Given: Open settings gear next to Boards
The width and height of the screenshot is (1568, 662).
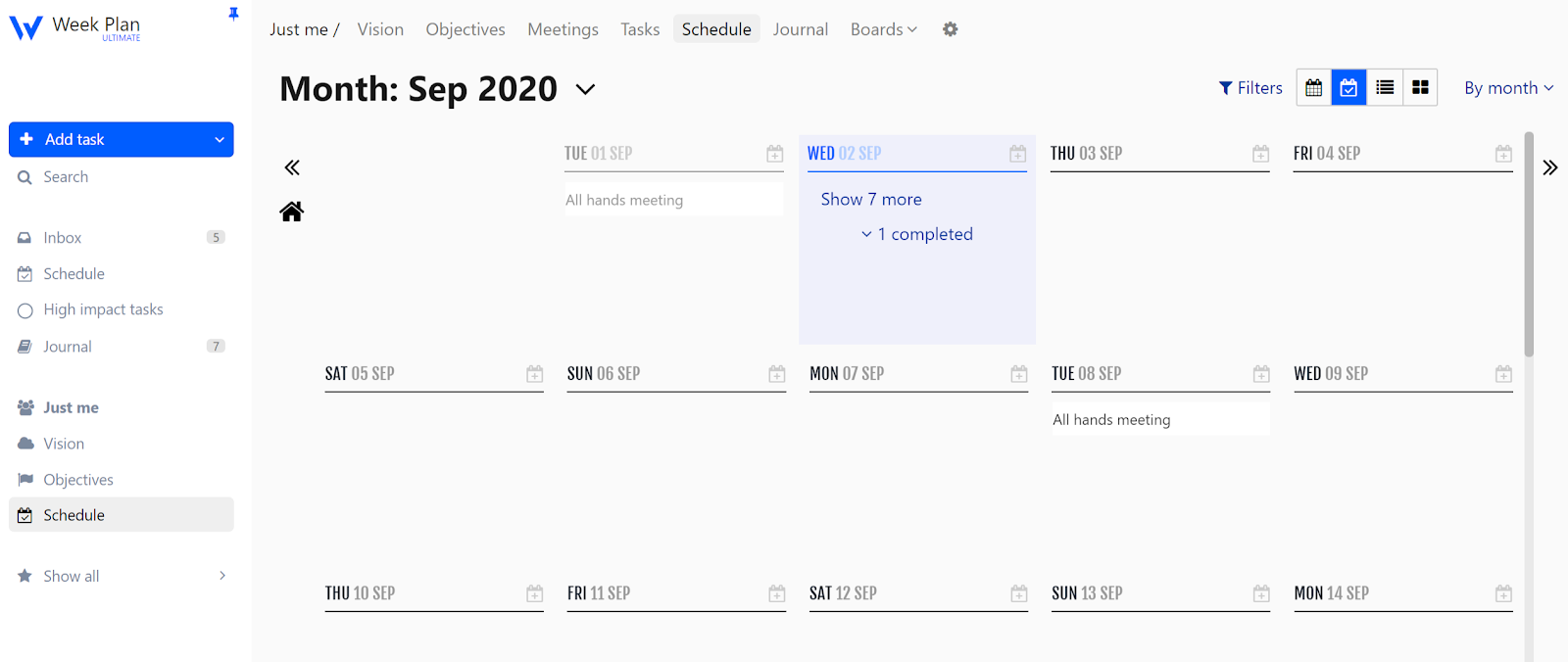Looking at the screenshot, I should tap(950, 29).
